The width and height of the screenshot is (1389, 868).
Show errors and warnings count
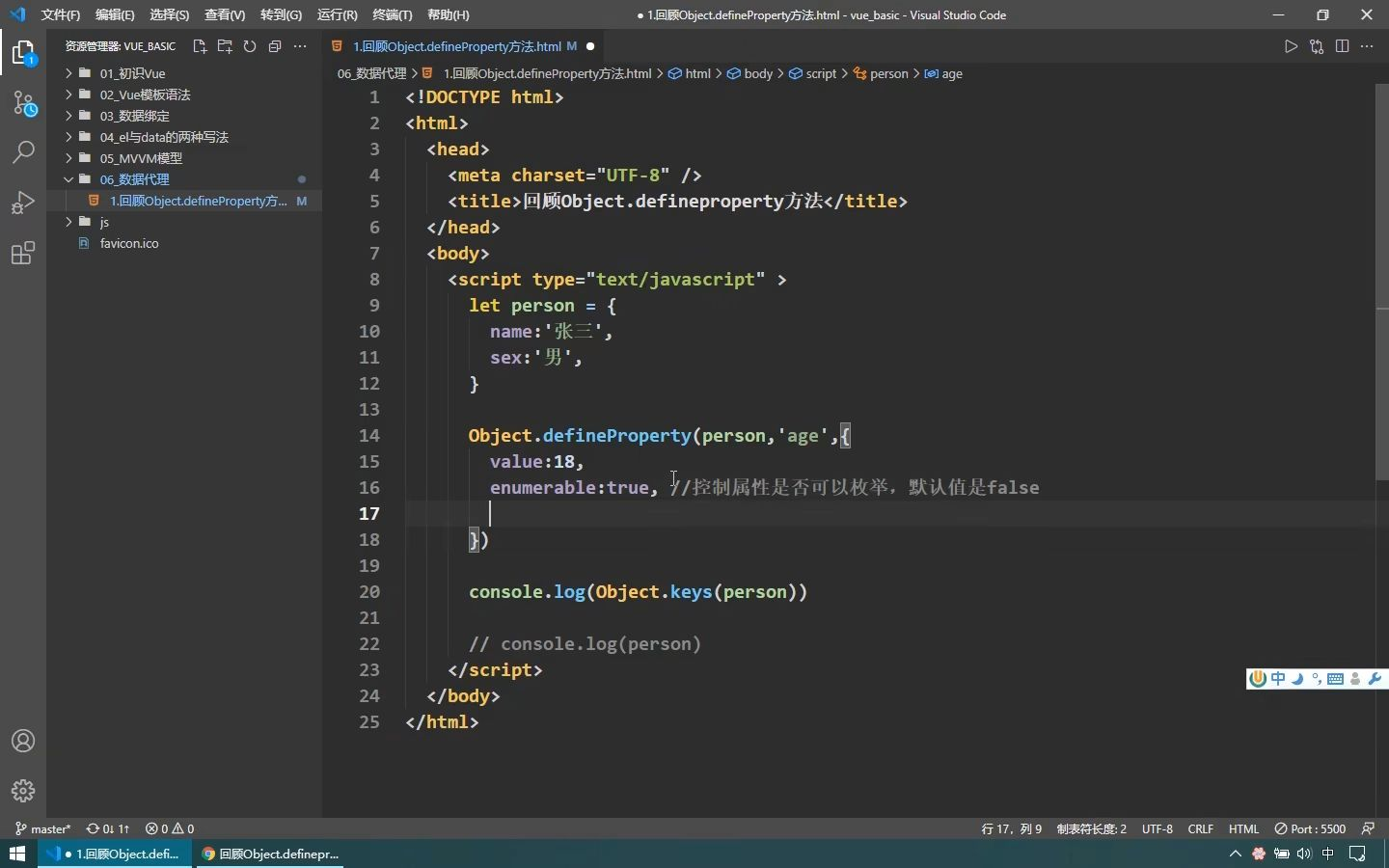(x=170, y=828)
